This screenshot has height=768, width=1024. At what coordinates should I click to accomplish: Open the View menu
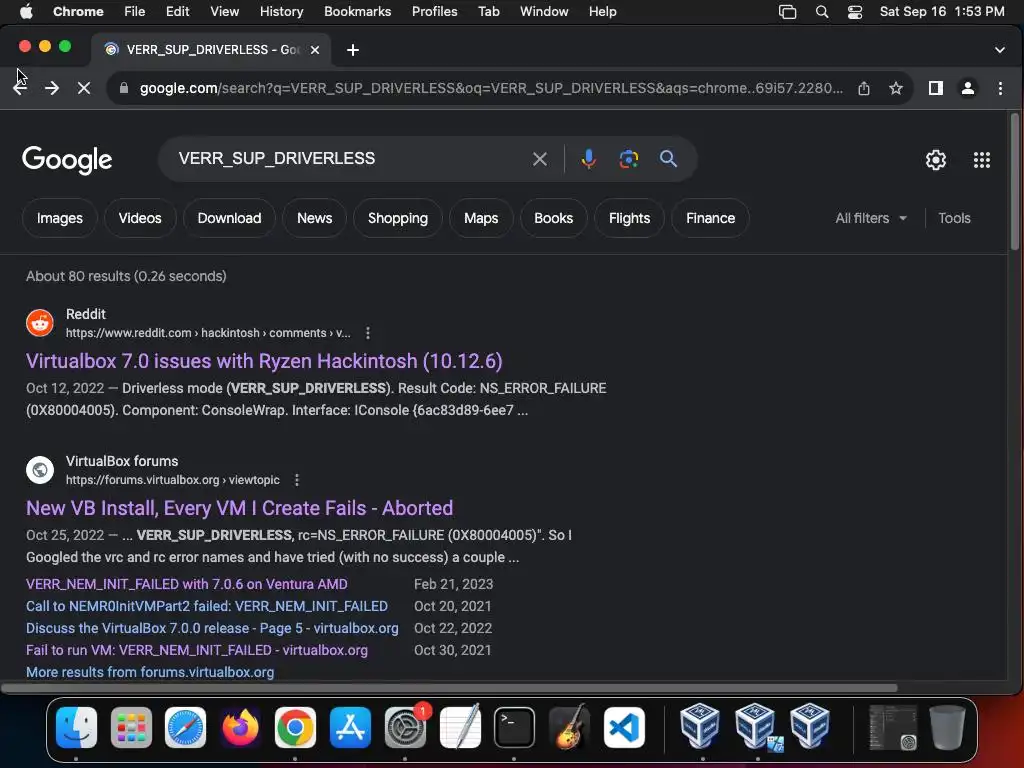point(224,11)
